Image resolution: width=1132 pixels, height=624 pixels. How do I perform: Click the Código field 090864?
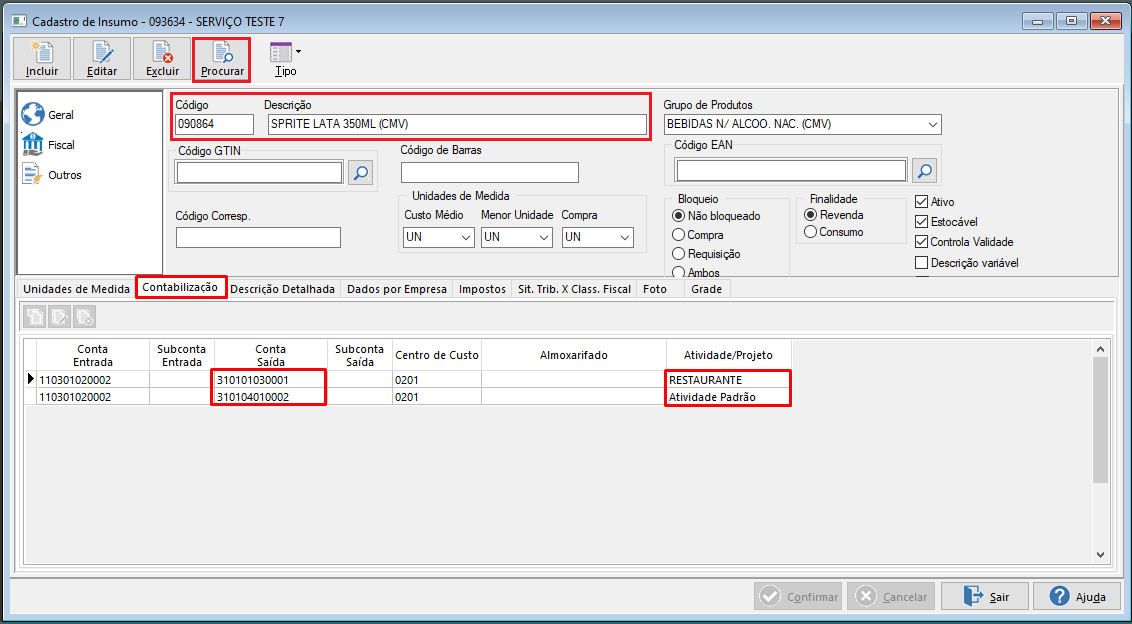(214, 124)
